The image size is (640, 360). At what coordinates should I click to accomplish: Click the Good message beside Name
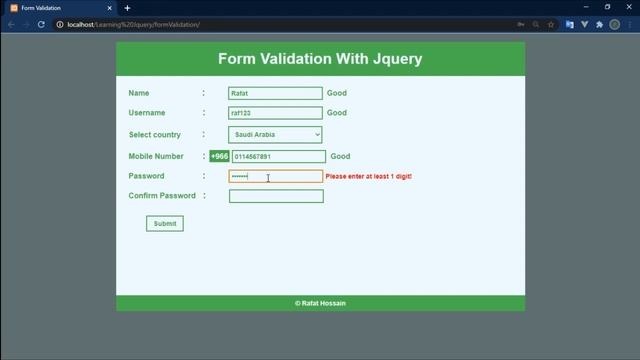(337, 93)
